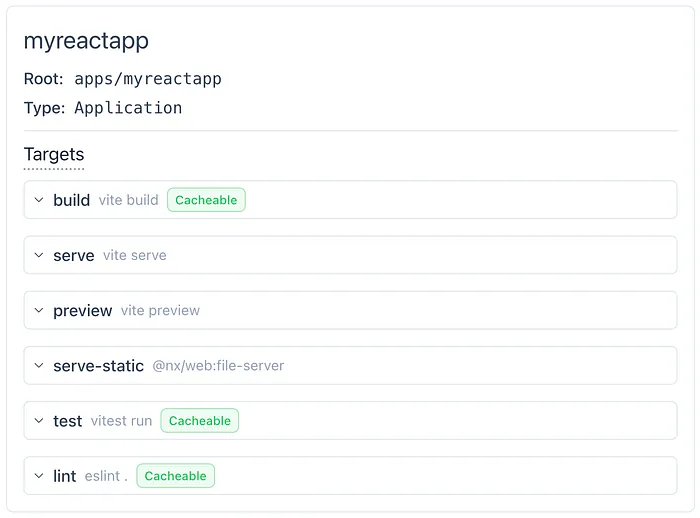Expand the serve target chevron
Image resolution: width=700 pixels, height=518 pixels.
[x=39, y=255]
